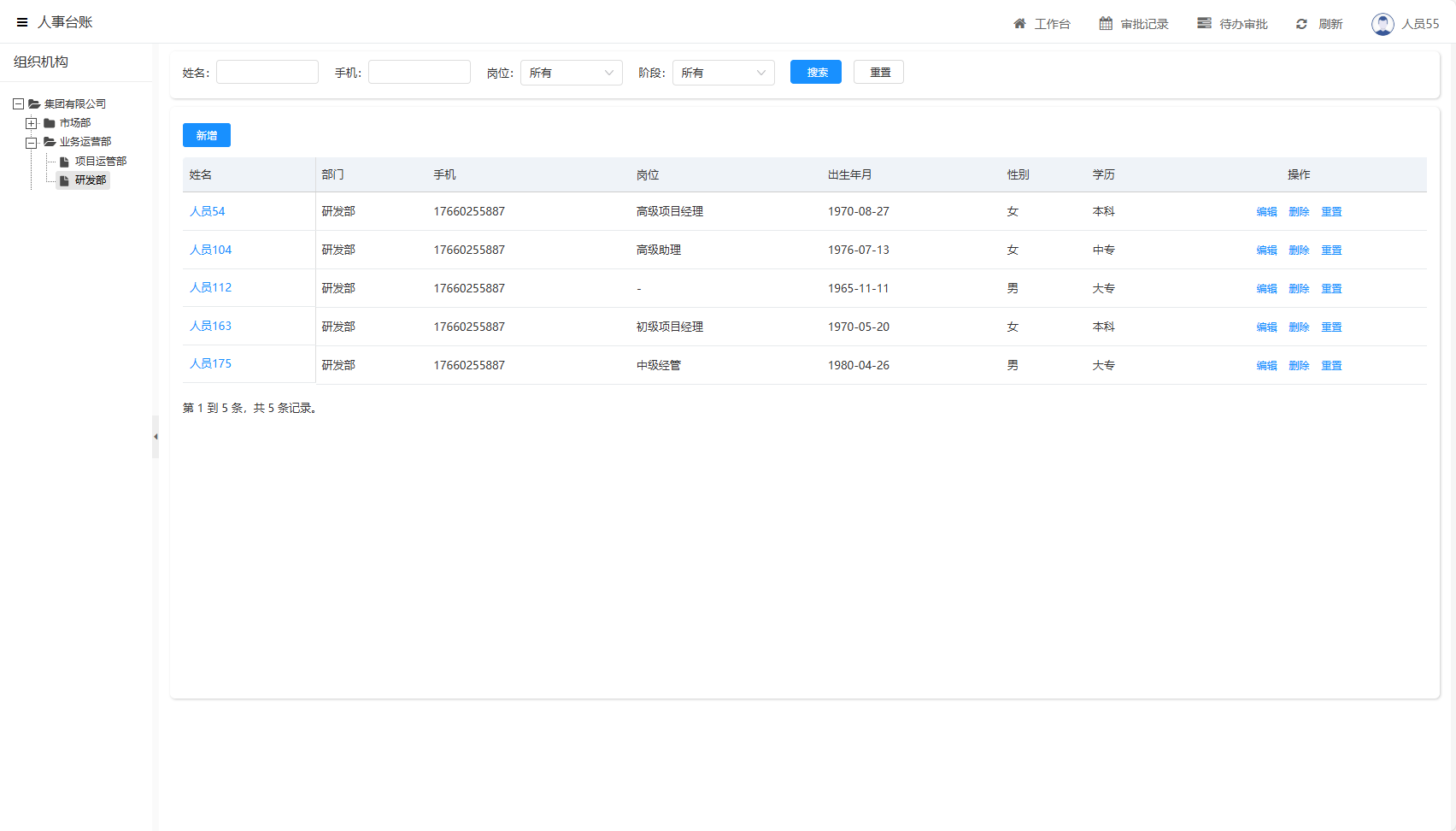This screenshot has height=831, width=1456.
Task: Click the 人员55 user avatar
Action: tap(1383, 24)
